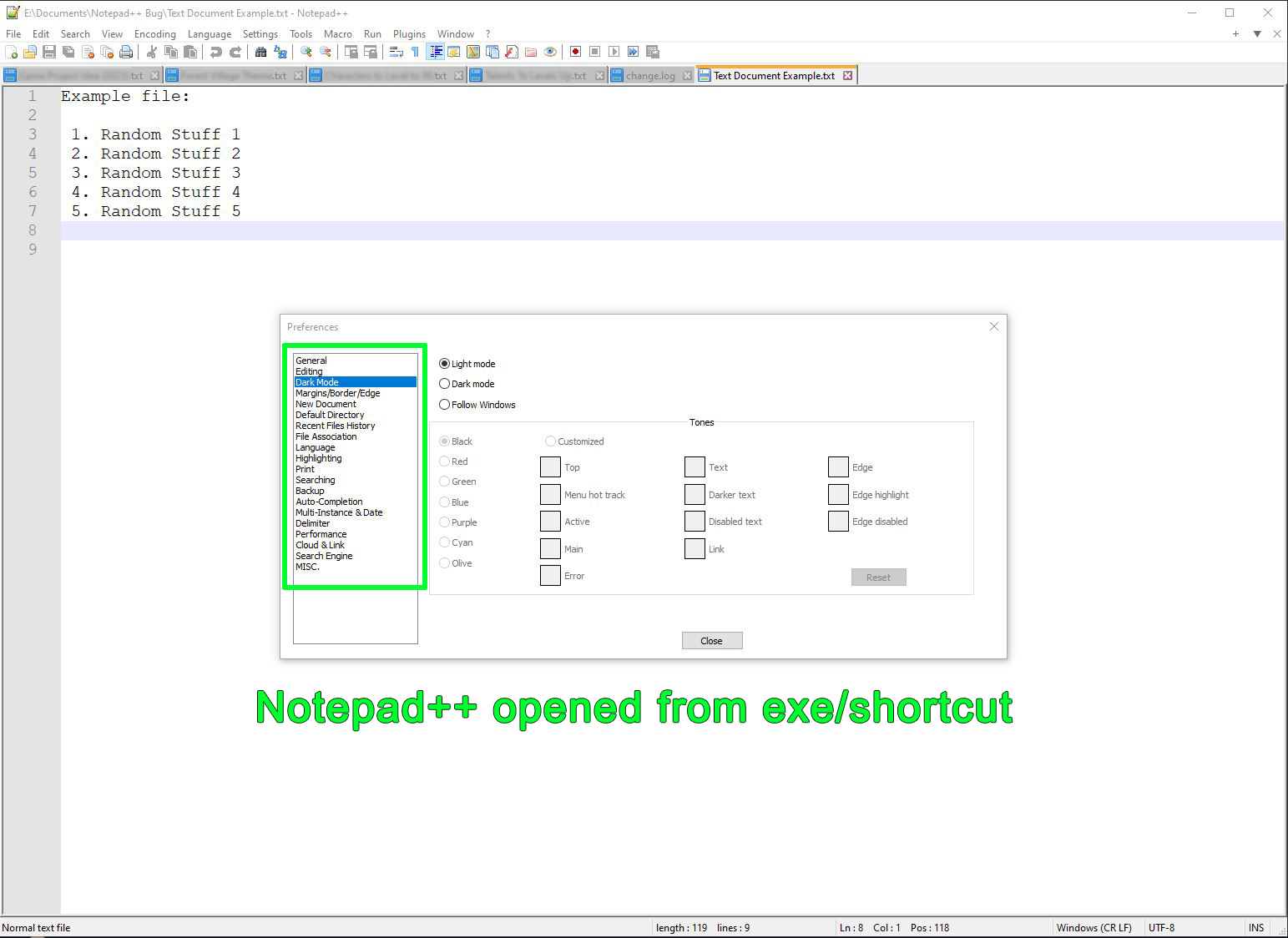Click the INS indicator in the status bar
Screen dimensions: 1288x938
[x=1256, y=928]
